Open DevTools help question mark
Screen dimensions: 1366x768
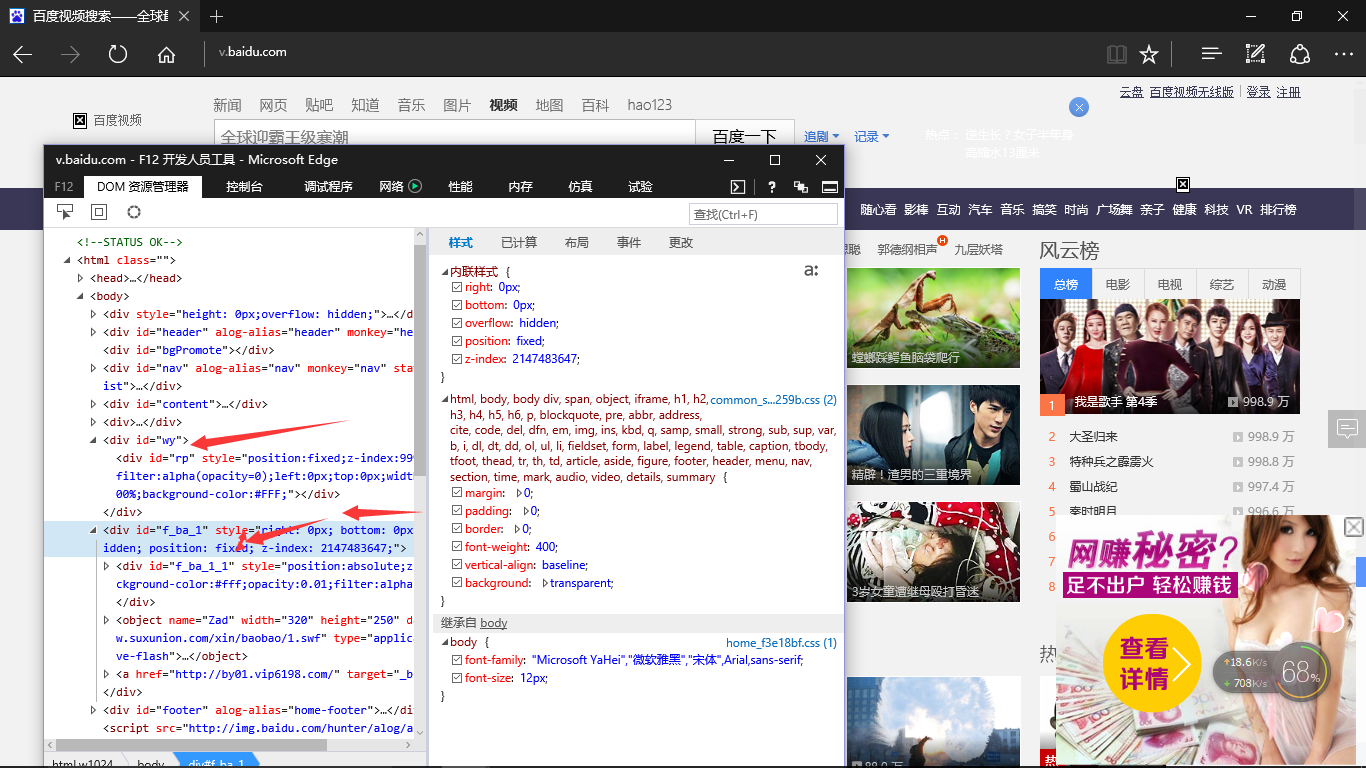772,186
